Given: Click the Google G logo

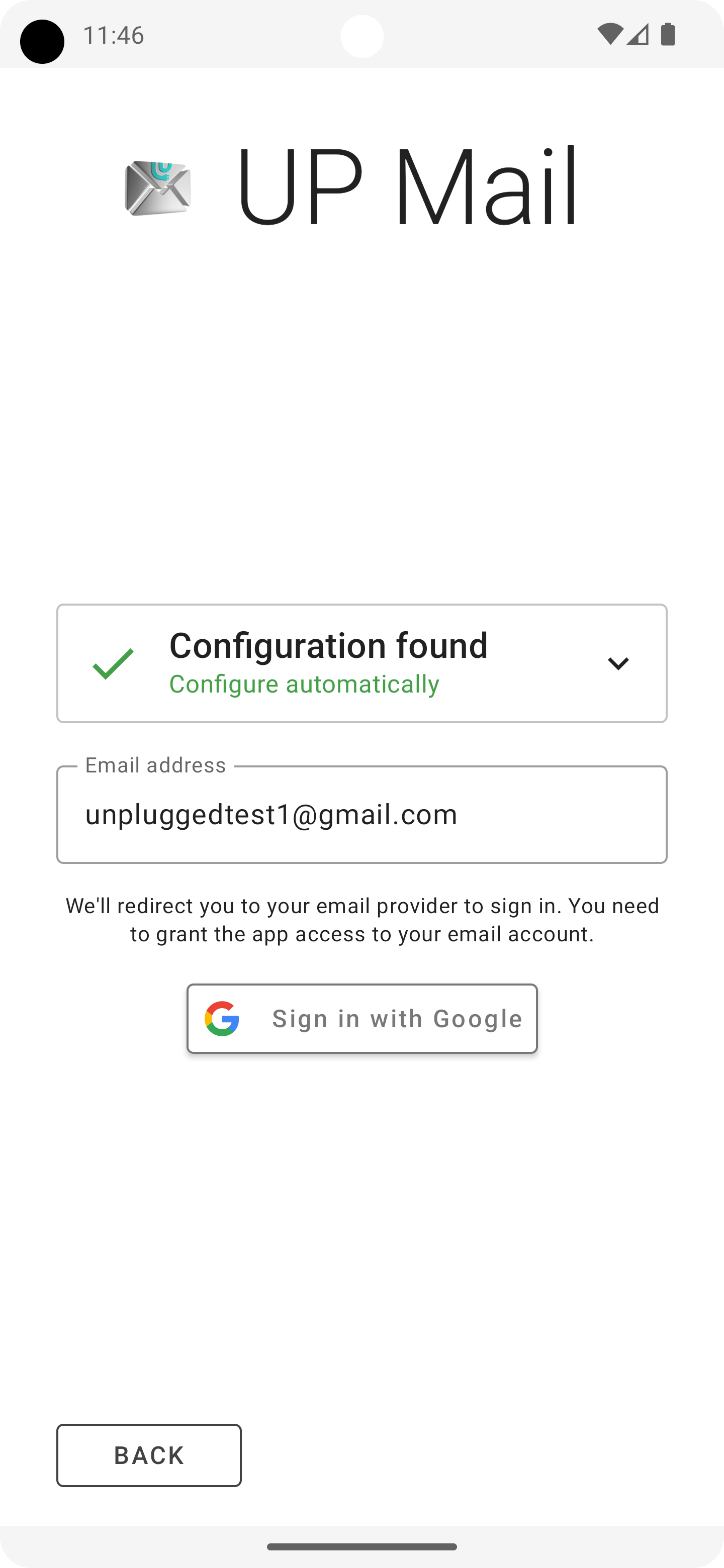Looking at the screenshot, I should [222, 1018].
